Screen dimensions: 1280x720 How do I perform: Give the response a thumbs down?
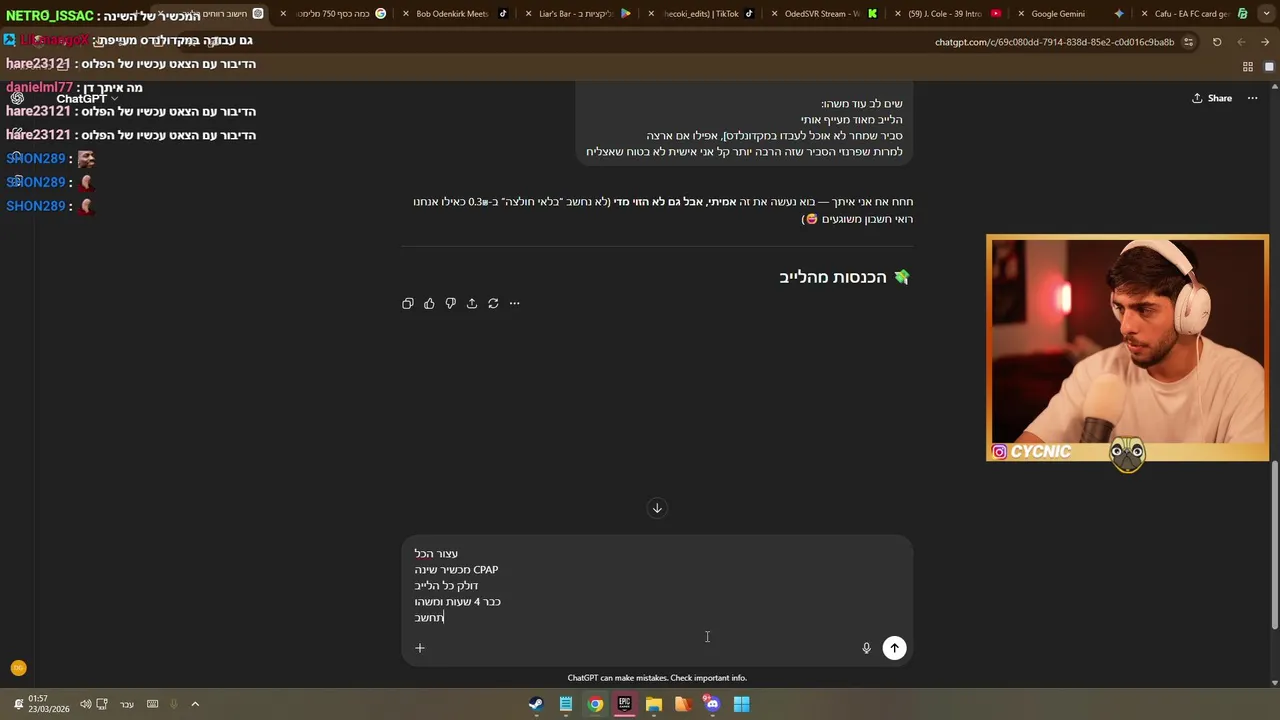(x=450, y=303)
